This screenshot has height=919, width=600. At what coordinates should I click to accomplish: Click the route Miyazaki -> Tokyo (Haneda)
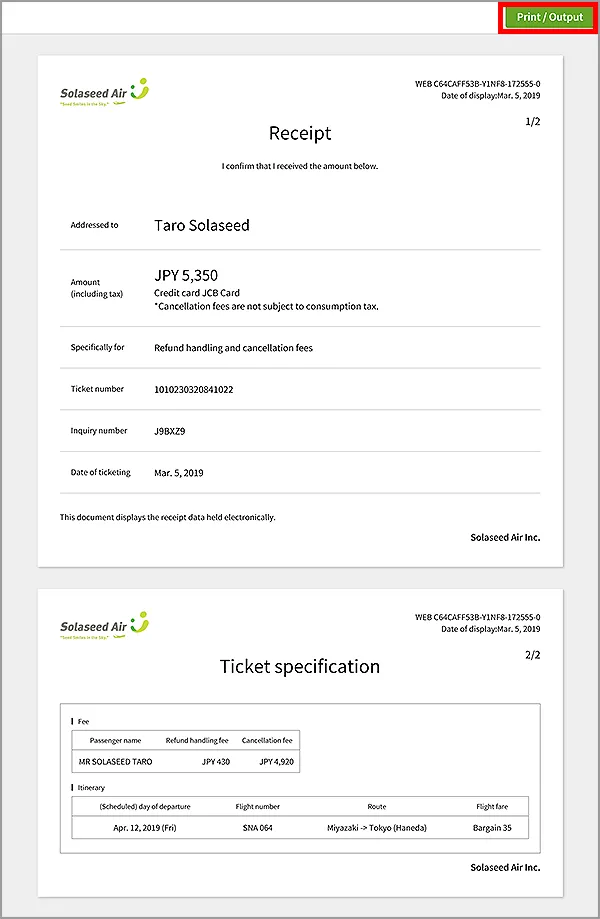376,828
